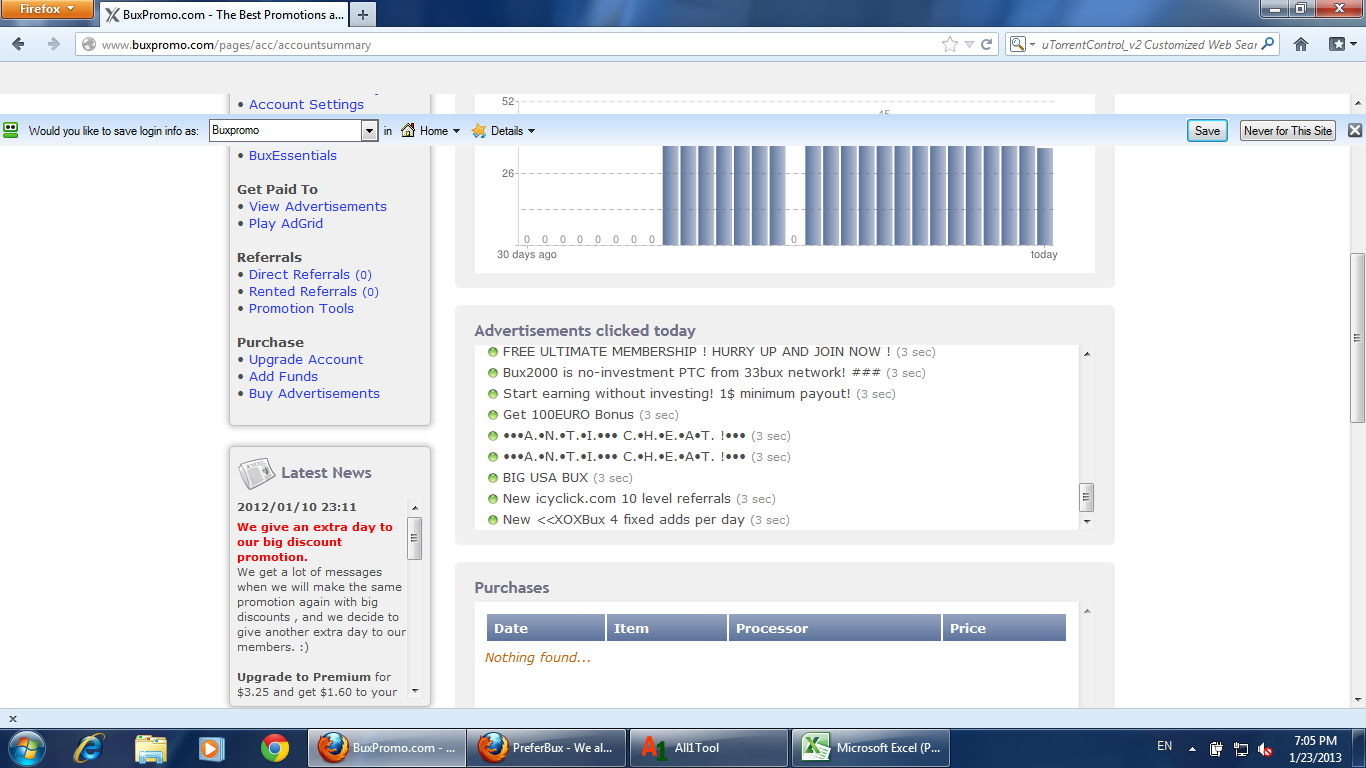Click the browser Back arrow button

coord(19,44)
